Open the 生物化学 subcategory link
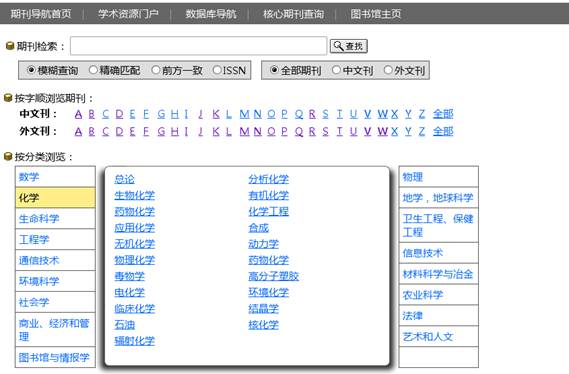569x374 pixels. coord(135,196)
